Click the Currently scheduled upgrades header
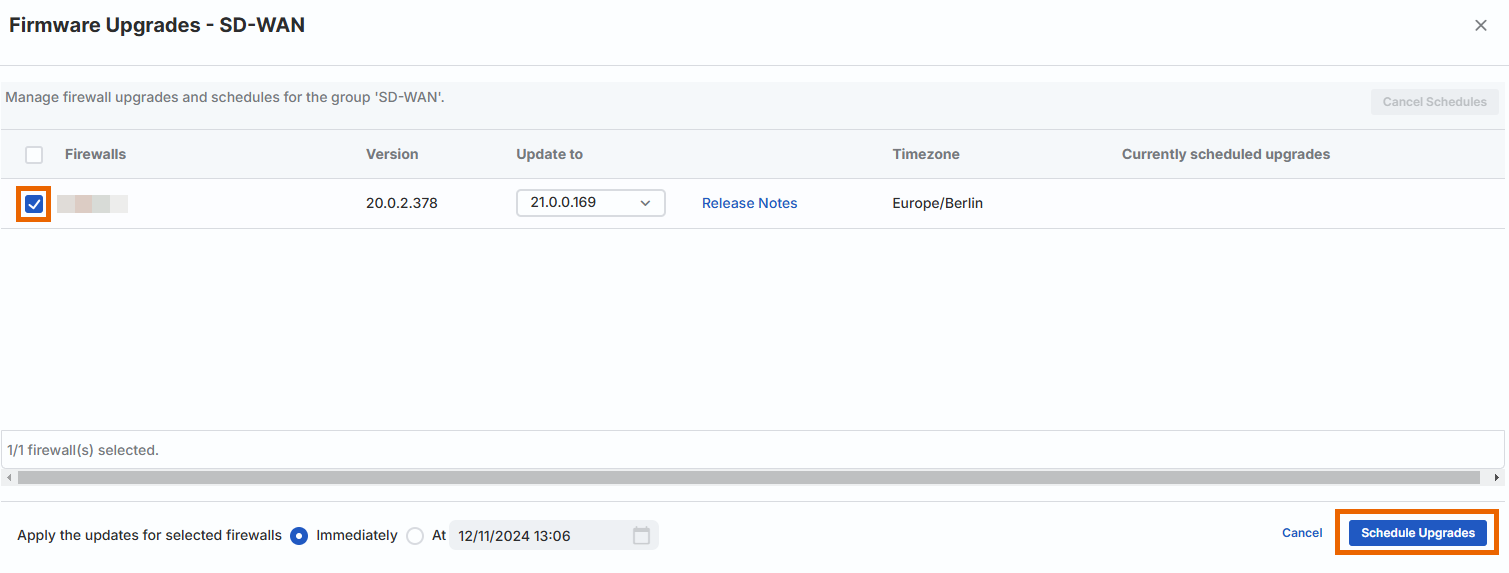The width and height of the screenshot is (1509, 573). [1225, 154]
